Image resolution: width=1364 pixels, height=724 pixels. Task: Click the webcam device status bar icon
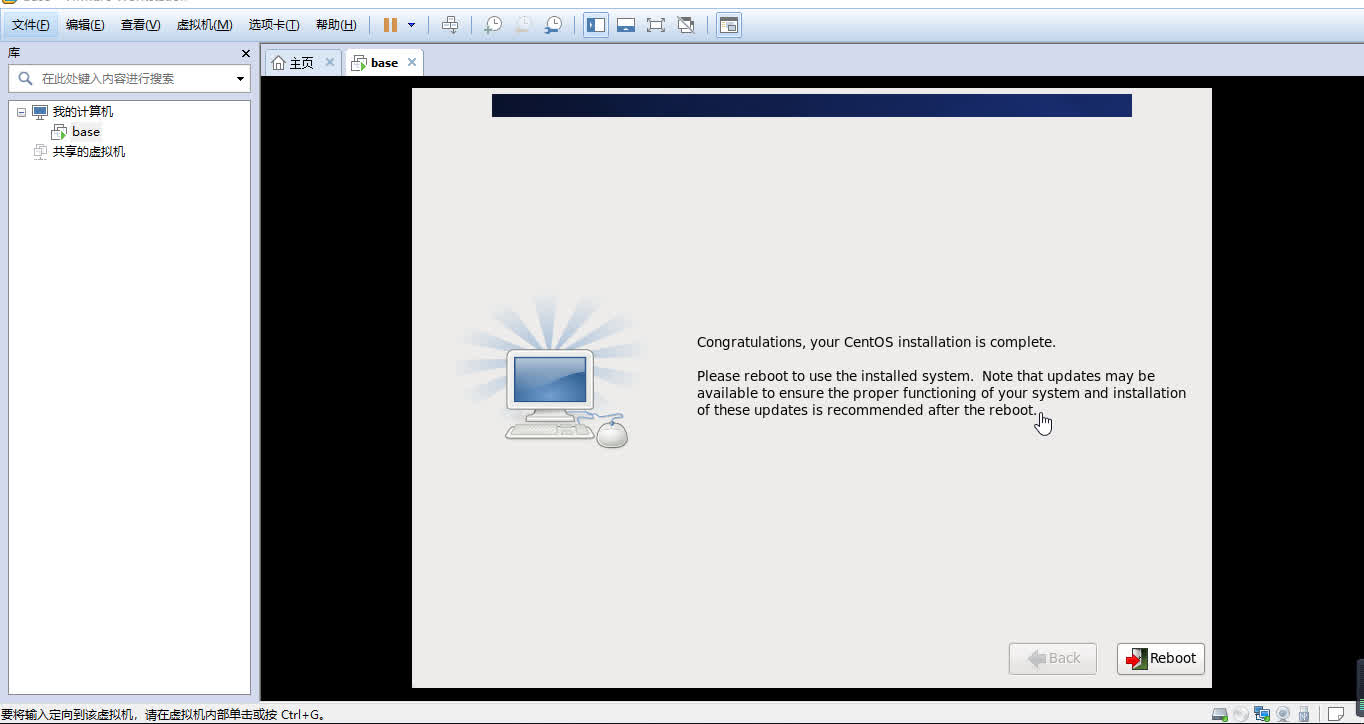pyautogui.click(x=1283, y=714)
